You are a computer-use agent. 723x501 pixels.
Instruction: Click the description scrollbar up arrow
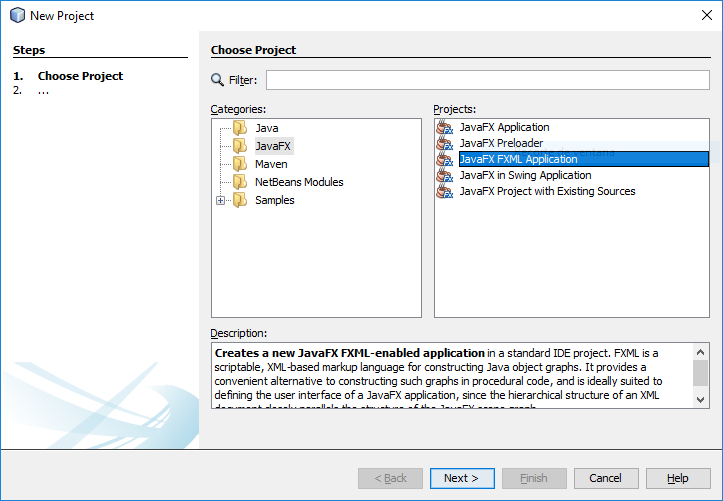(700, 351)
